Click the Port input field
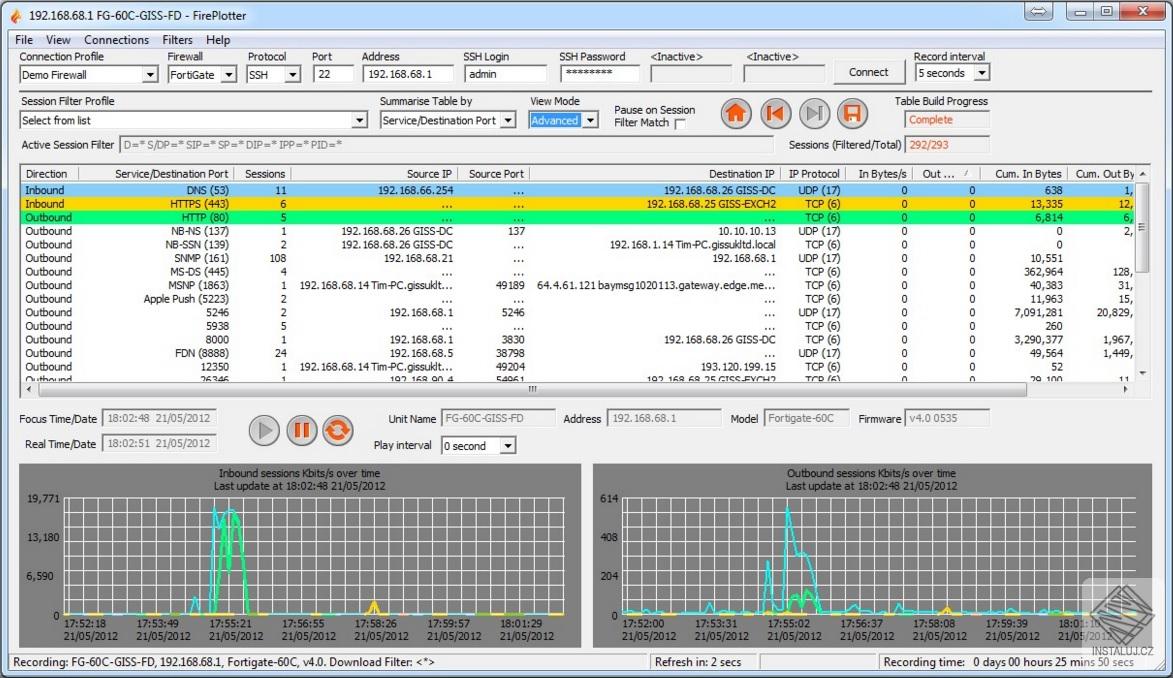Viewport: 1173px width, 678px height. [333, 74]
